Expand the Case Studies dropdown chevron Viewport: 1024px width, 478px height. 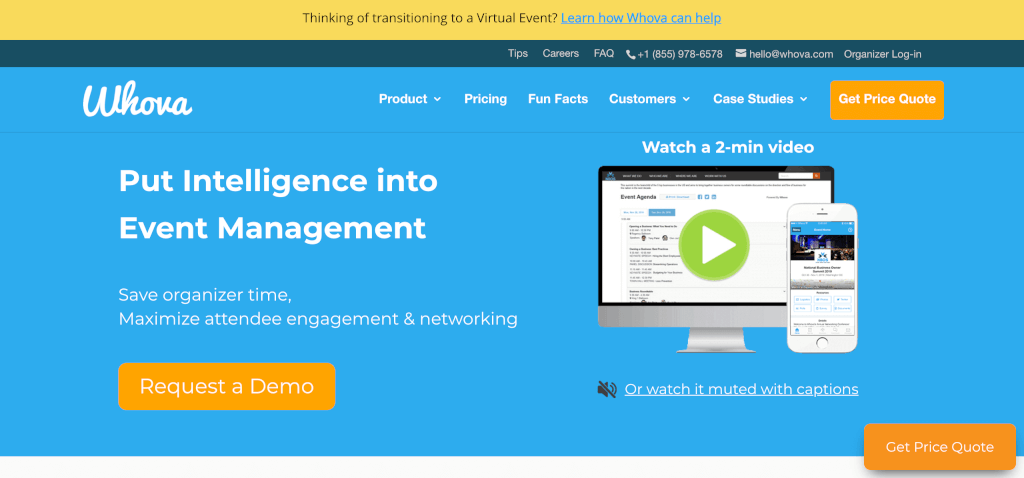(x=803, y=99)
